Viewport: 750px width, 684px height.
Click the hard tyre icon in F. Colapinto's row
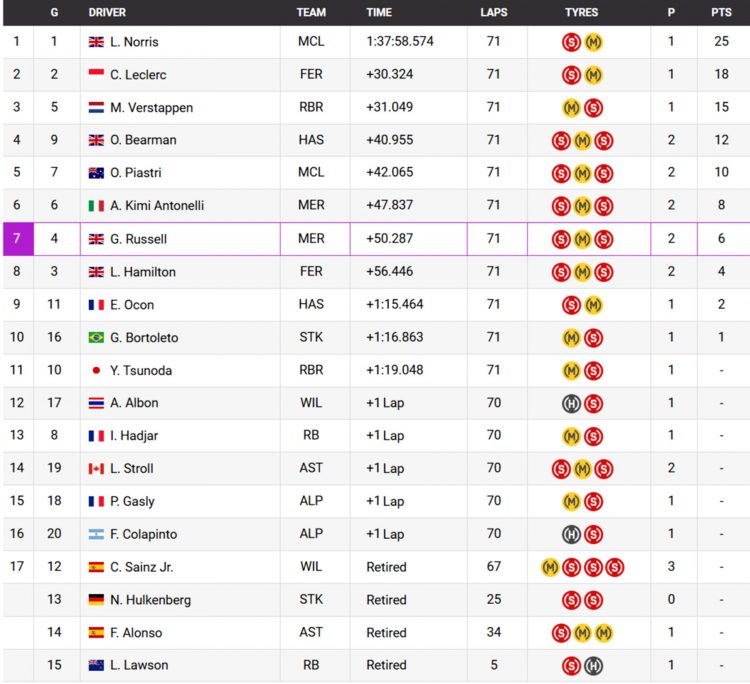[571, 534]
